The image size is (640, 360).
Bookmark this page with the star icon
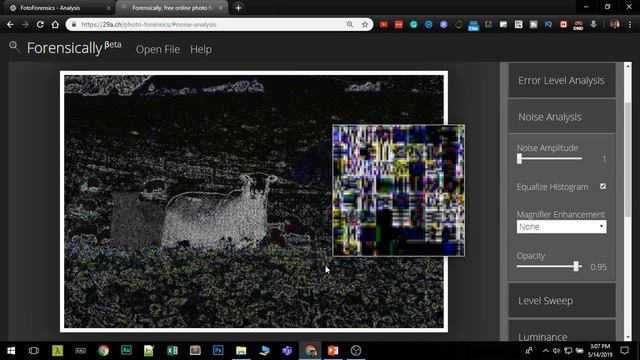(x=365, y=24)
